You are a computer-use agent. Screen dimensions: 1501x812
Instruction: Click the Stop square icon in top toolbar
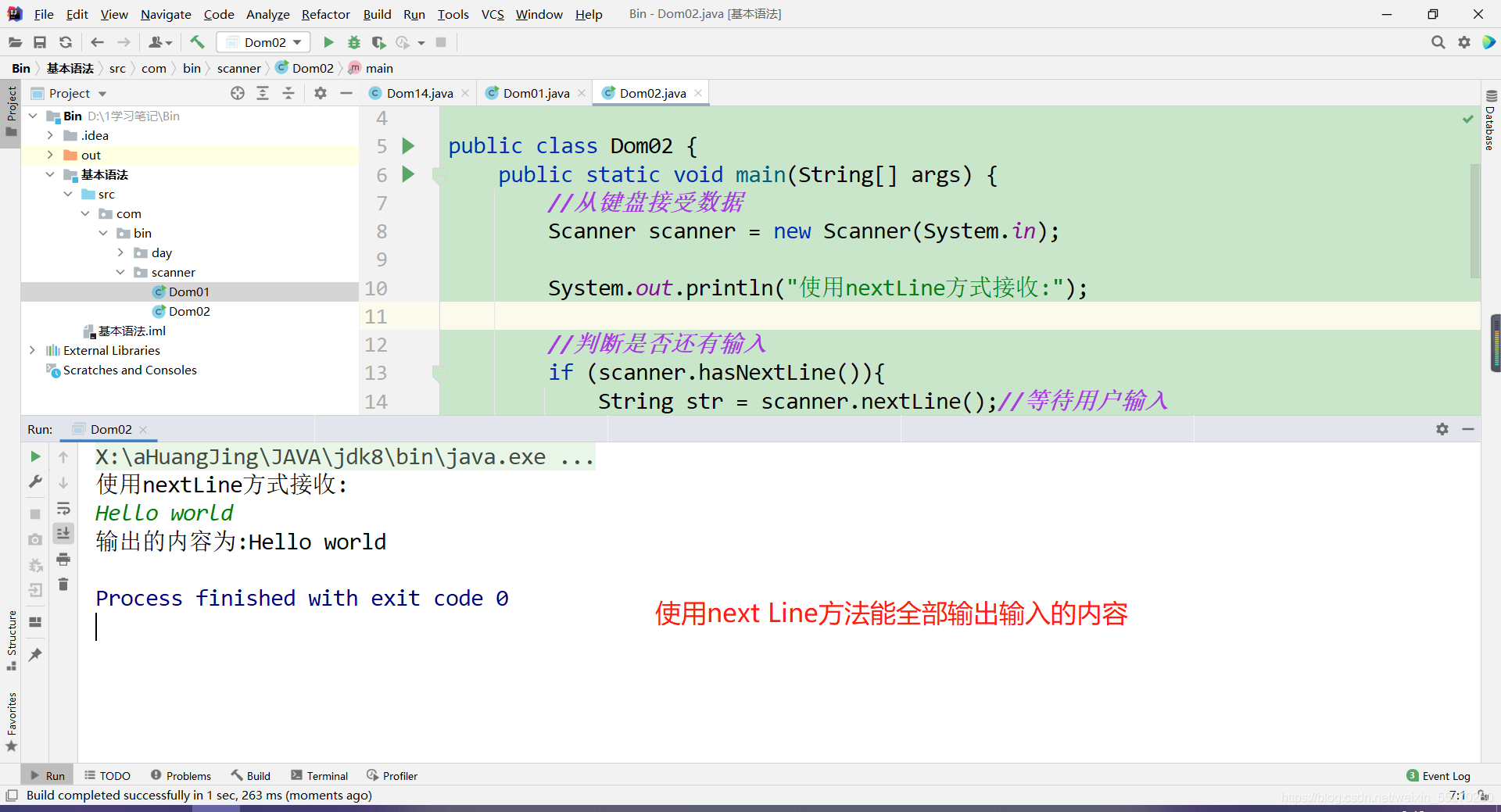441,42
